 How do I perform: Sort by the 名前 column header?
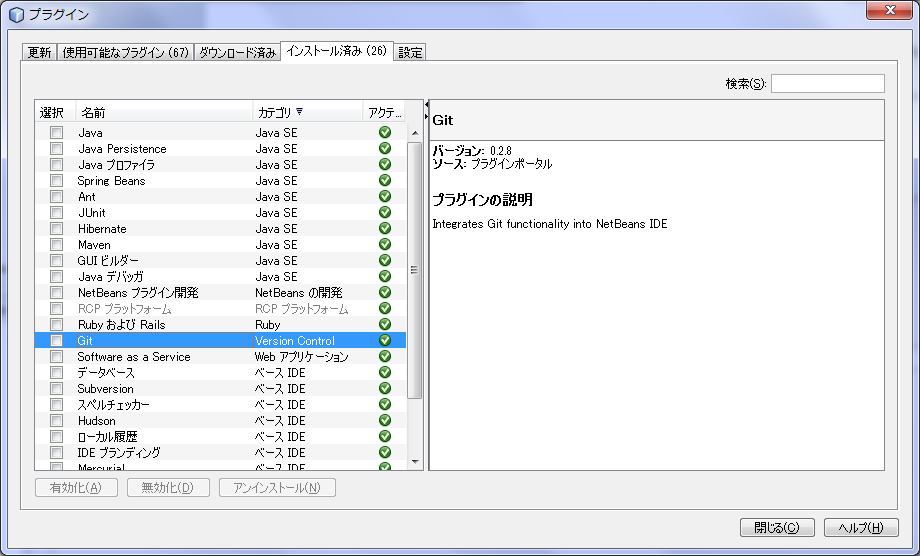click(164, 113)
